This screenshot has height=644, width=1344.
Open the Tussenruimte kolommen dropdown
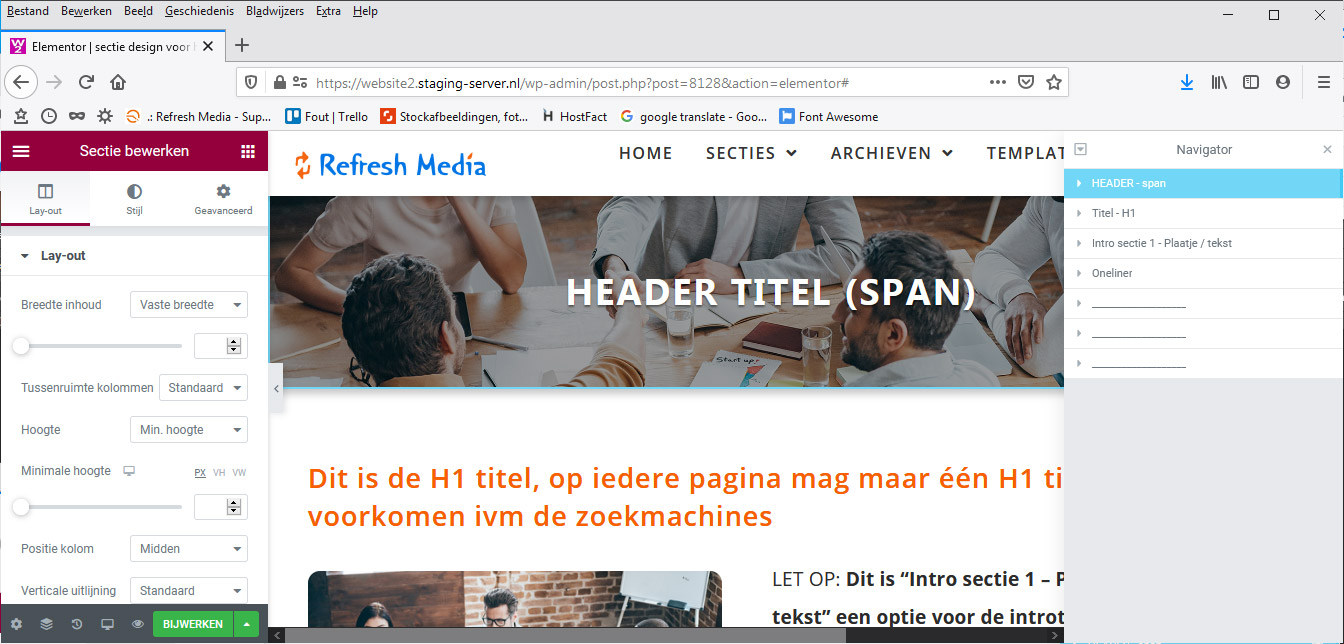point(205,388)
